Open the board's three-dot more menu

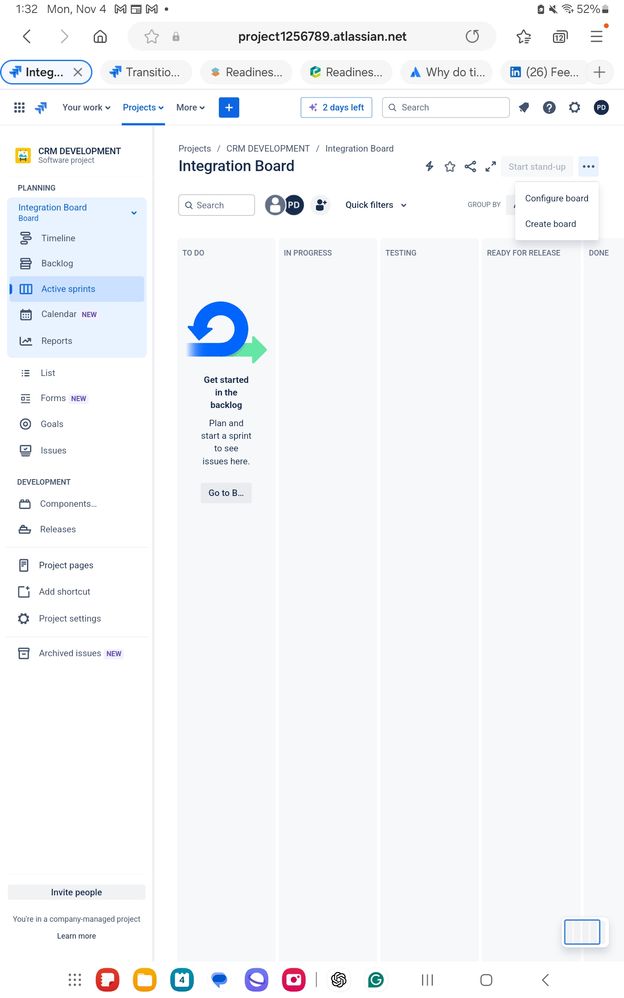tap(588, 167)
